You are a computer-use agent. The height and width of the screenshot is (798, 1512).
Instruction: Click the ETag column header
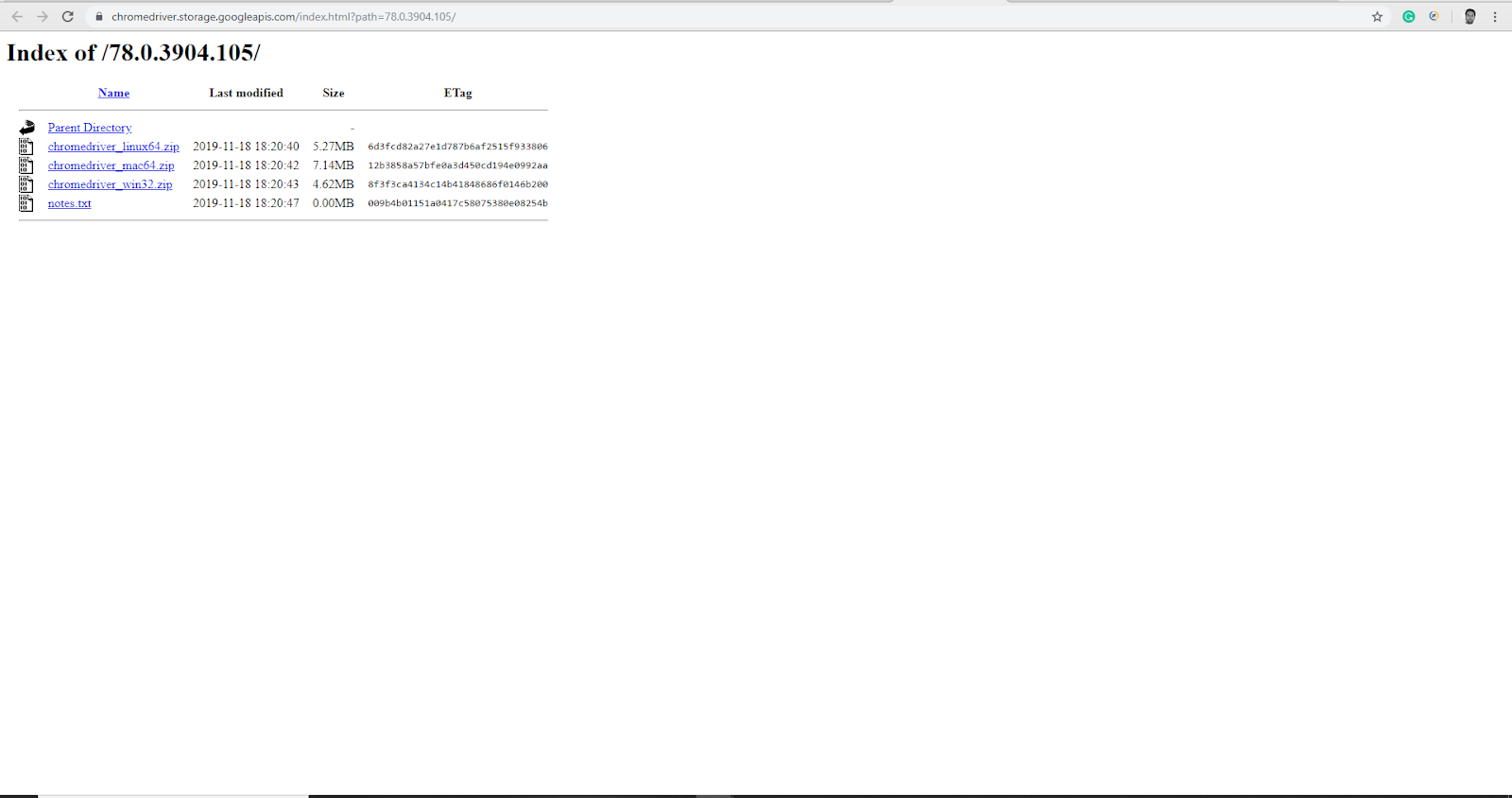click(458, 93)
